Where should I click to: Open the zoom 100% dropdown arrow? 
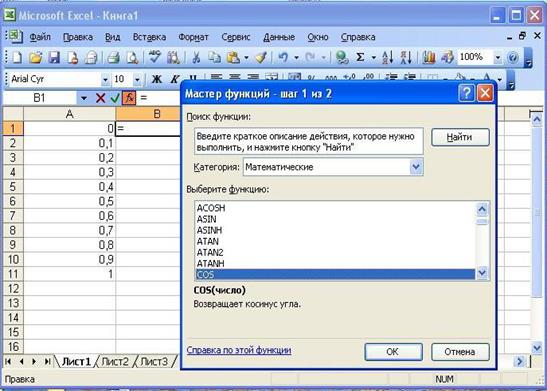pyautogui.click(x=497, y=58)
